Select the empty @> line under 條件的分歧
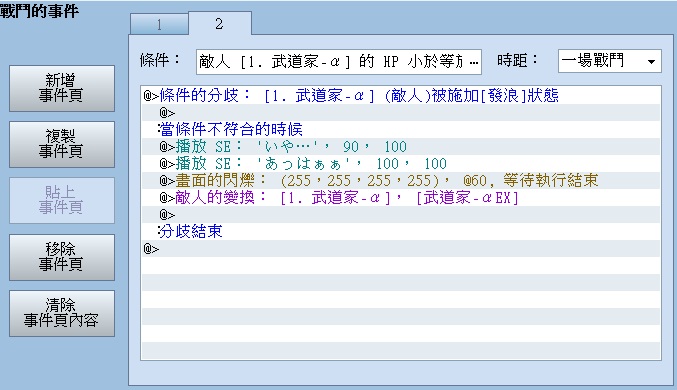The width and height of the screenshot is (677, 390). pyautogui.click(x=401, y=113)
